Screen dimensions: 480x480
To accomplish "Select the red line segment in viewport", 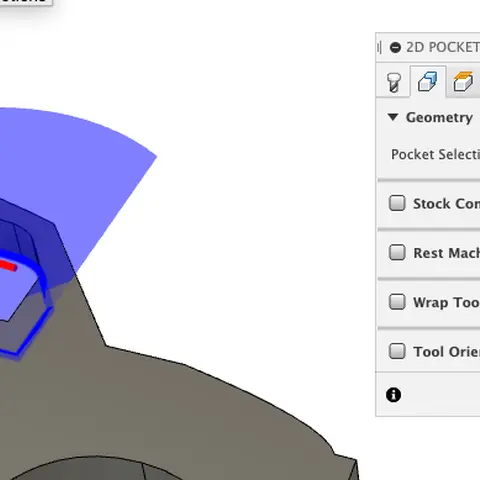I will click(x=8, y=266).
